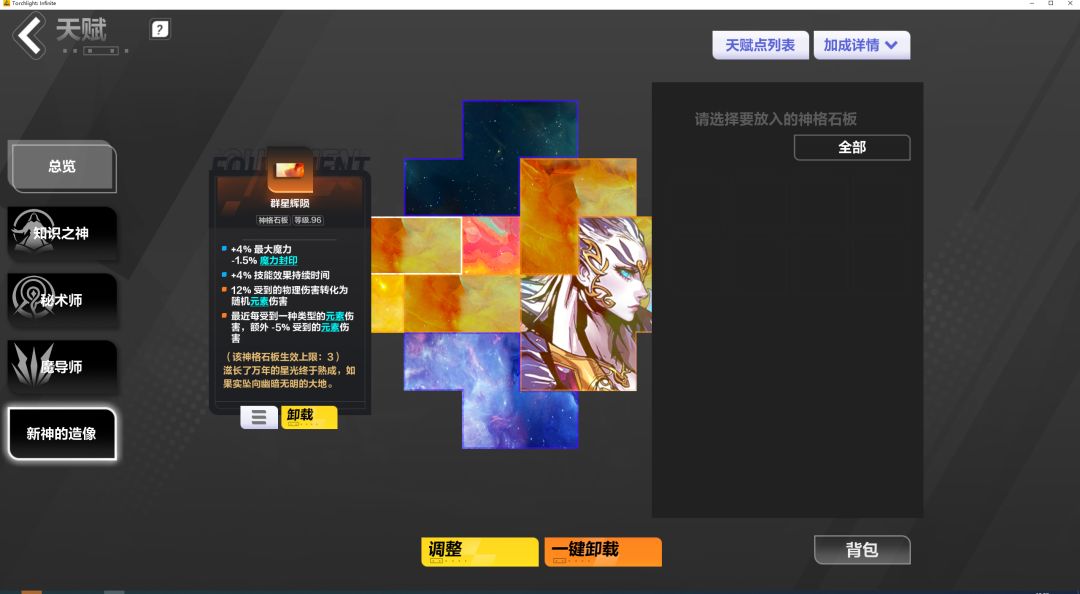Image resolution: width=1080 pixels, height=594 pixels.
Task: Select the red-pink nebula slate tile
Action: coord(490,245)
